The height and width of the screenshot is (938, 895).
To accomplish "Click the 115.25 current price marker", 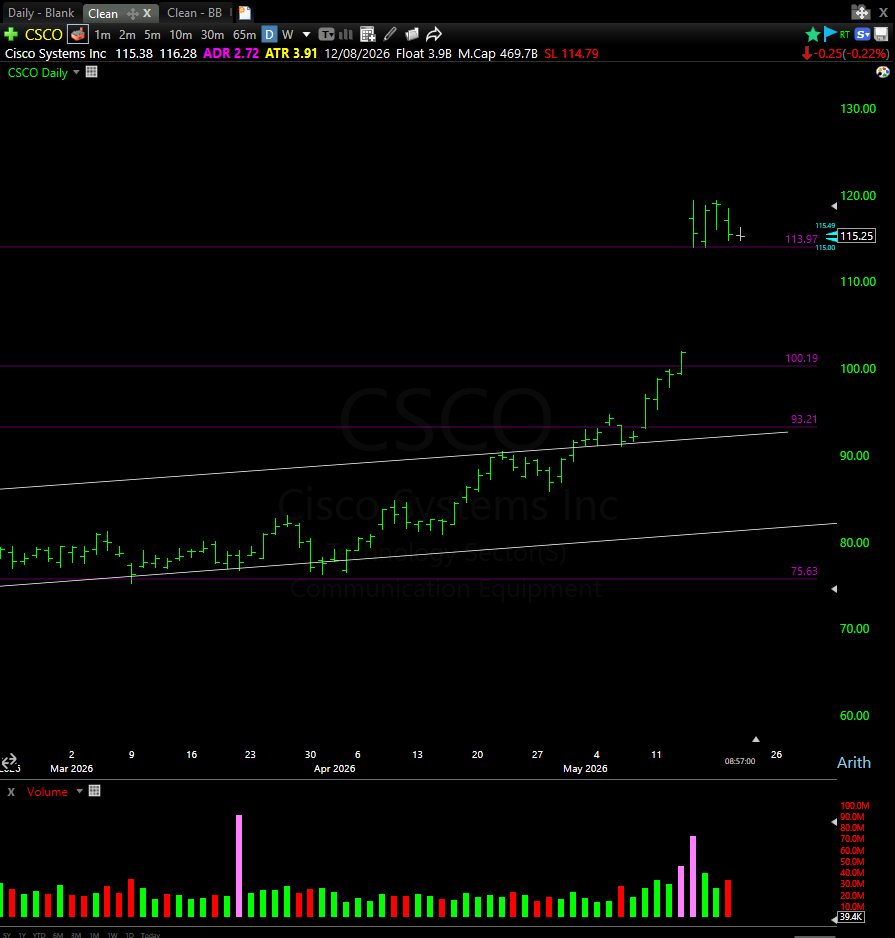I will [x=857, y=236].
